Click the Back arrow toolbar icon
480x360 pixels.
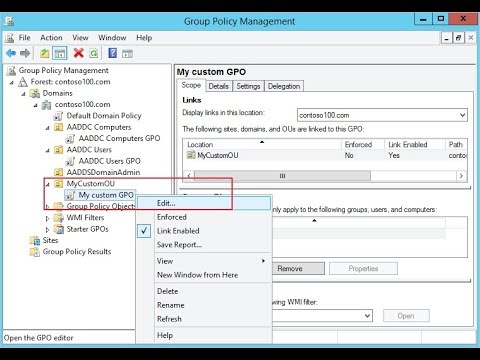point(11,53)
